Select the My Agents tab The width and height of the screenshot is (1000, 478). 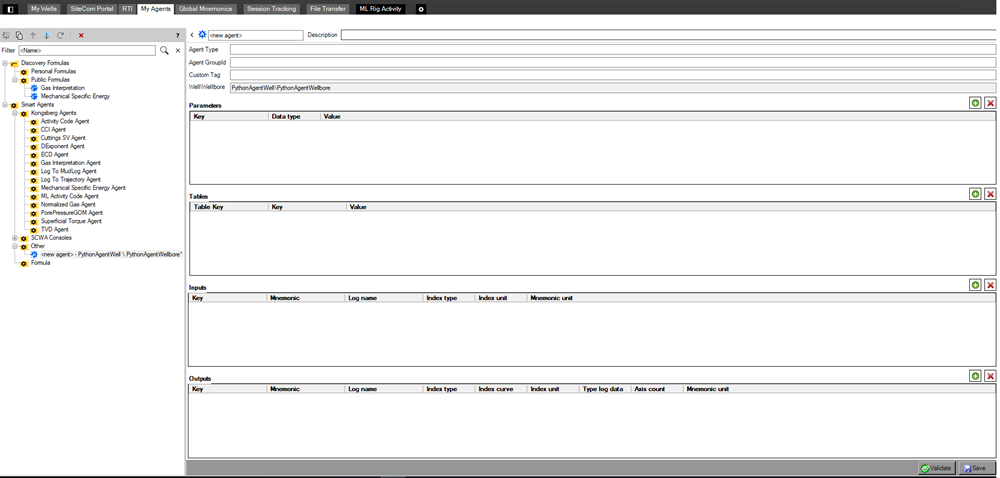(x=156, y=9)
